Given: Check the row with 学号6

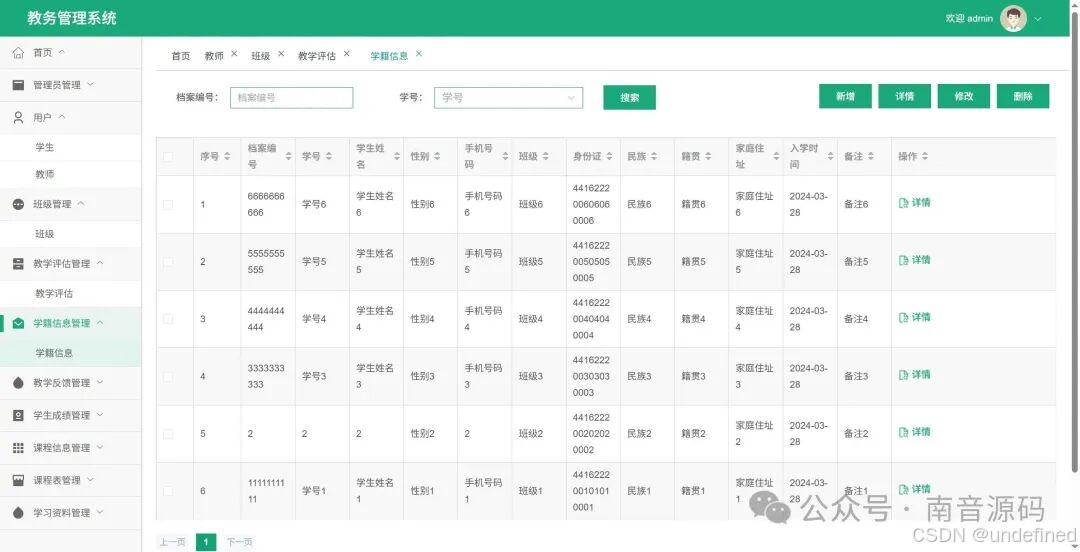Looking at the screenshot, I should tap(168, 205).
